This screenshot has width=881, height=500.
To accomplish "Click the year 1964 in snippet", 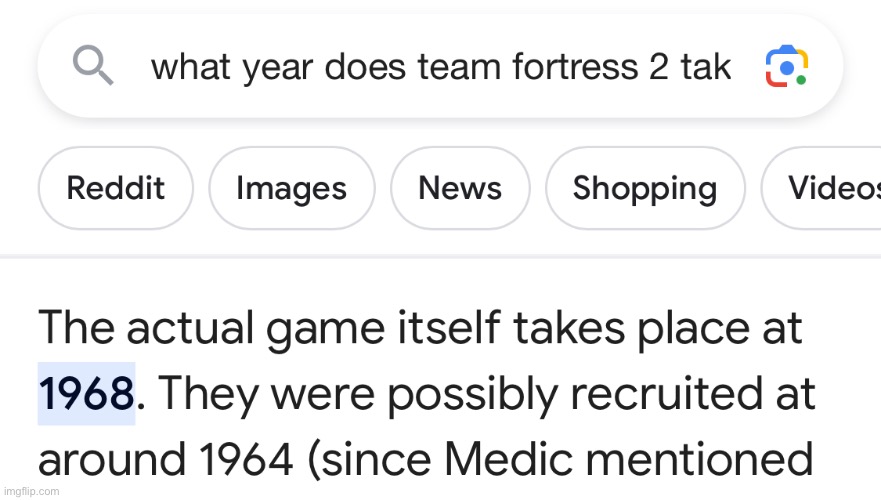I will point(246,460).
